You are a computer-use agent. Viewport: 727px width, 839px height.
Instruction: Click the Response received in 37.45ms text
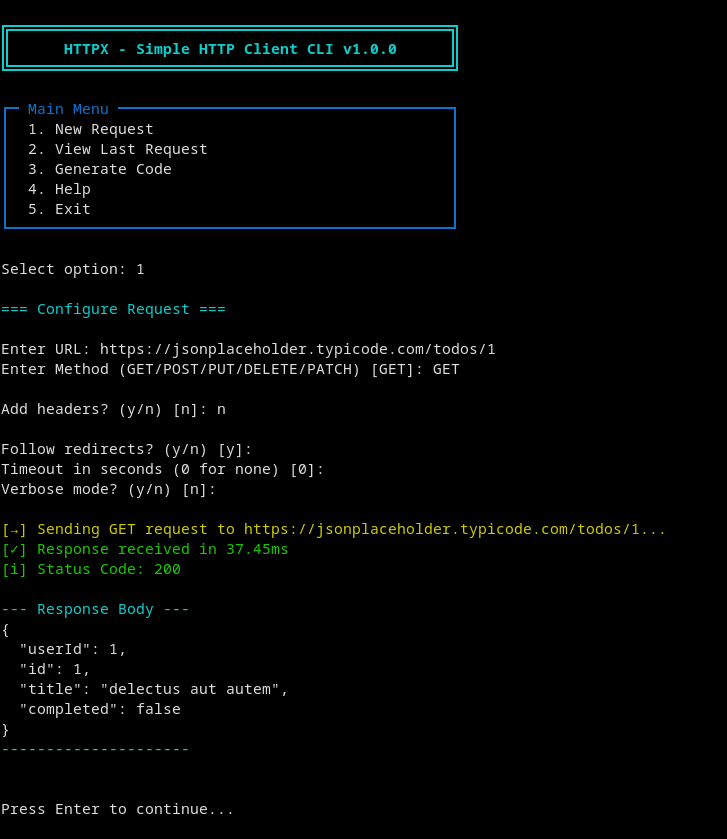coord(163,550)
